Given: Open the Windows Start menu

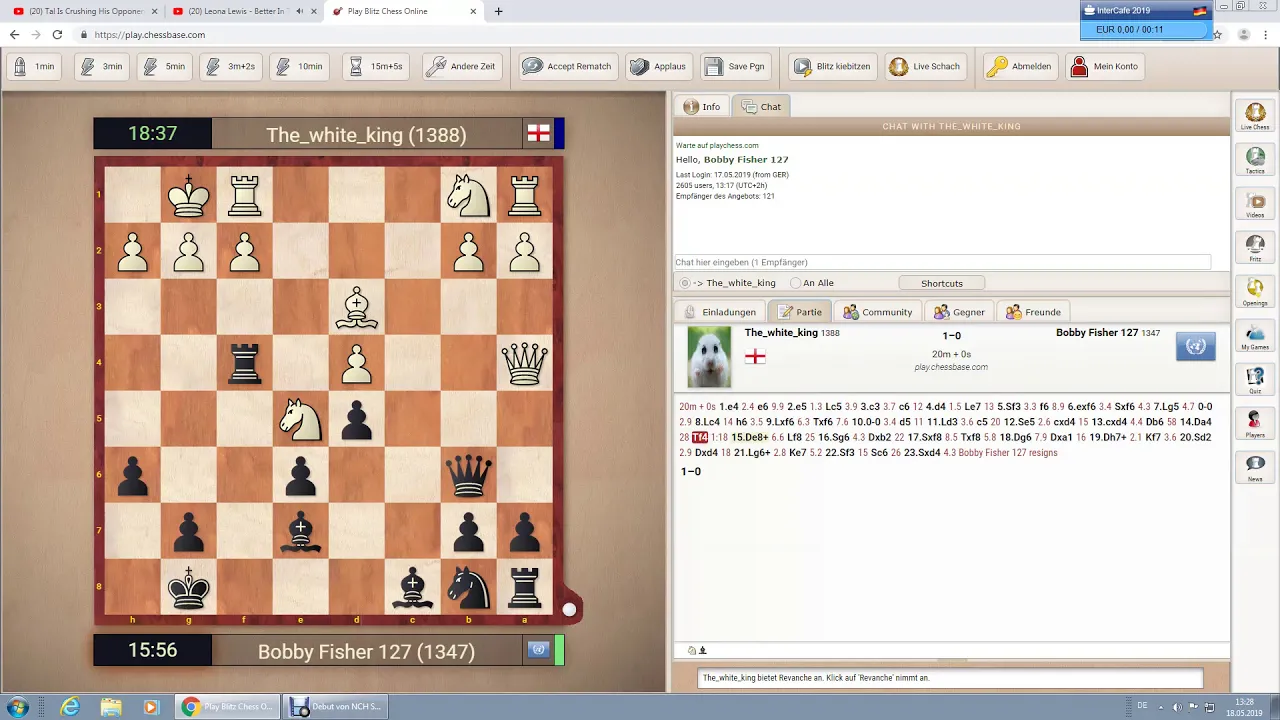Looking at the screenshot, I should (x=17, y=707).
